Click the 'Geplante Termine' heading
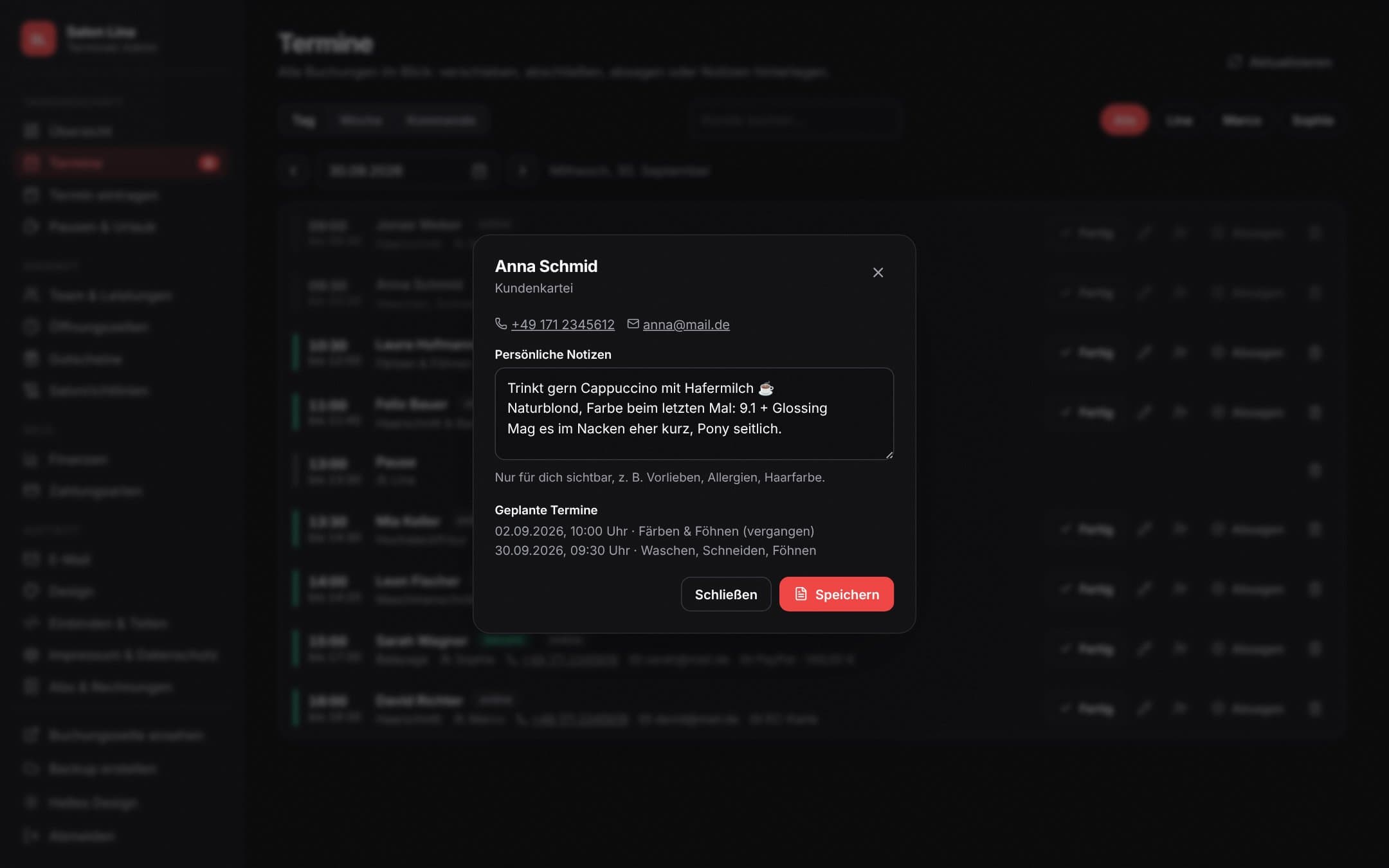Viewport: 1389px width, 868px height. (546, 510)
